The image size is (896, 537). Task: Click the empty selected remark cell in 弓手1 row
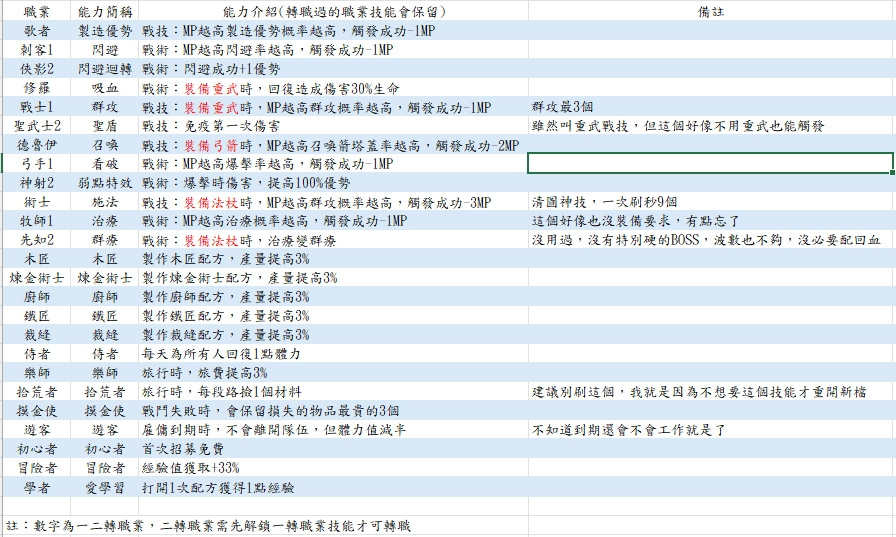711,163
